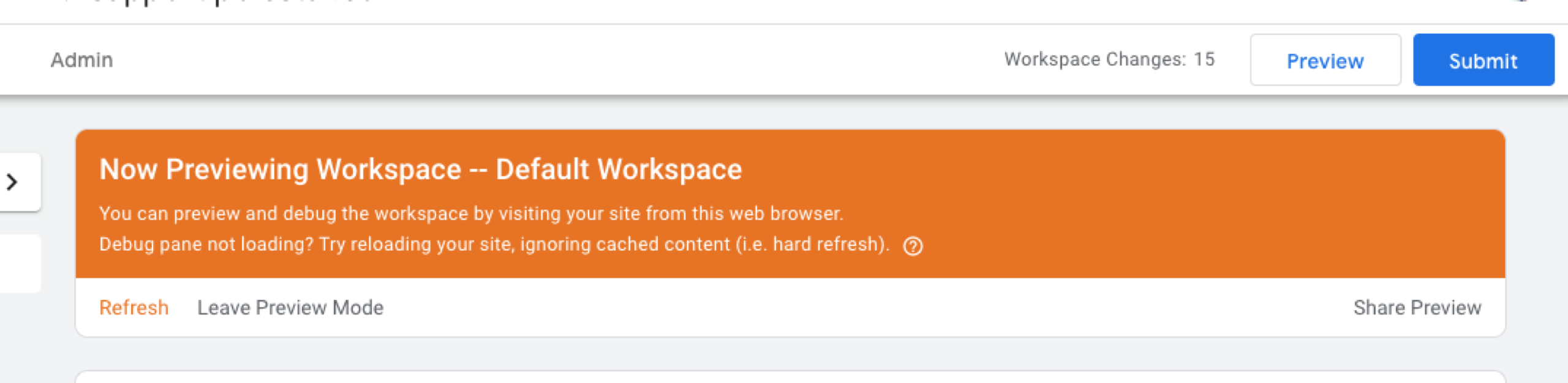Click empty footer area between Leave and Share
The width and height of the screenshot is (1568, 383).
point(858,307)
